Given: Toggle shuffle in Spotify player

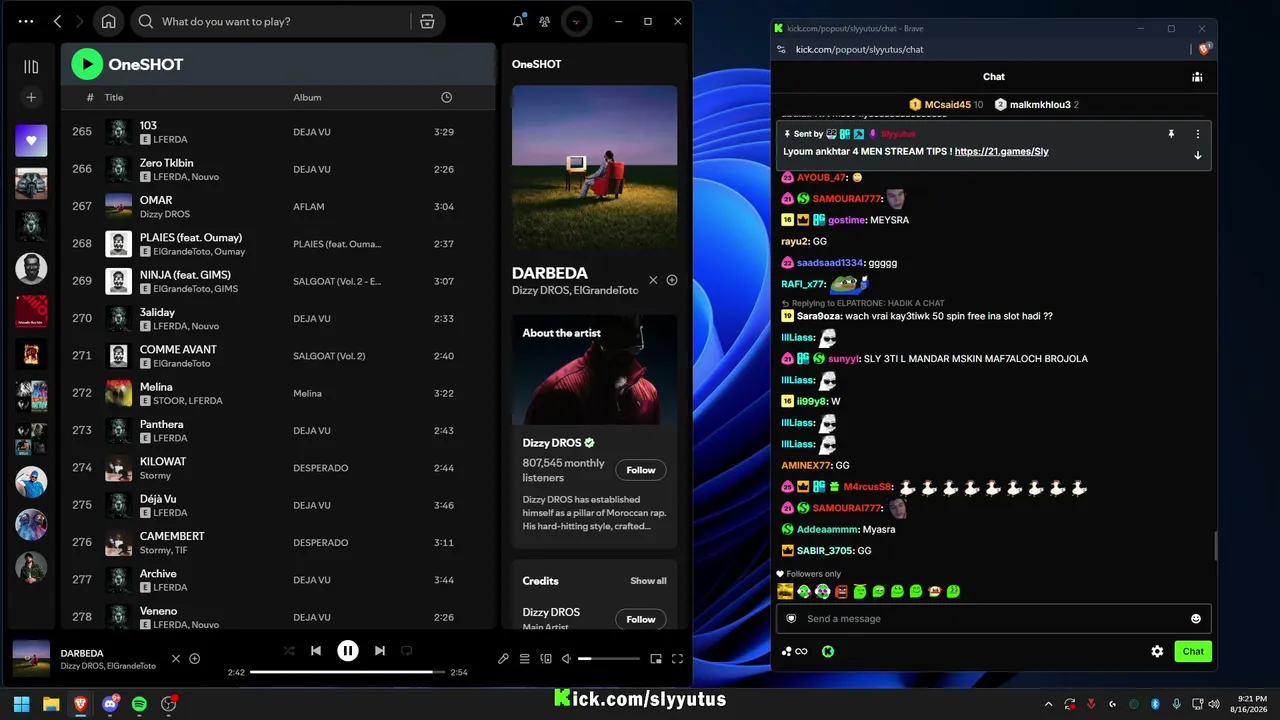Looking at the screenshot, I should click(289, 651).
